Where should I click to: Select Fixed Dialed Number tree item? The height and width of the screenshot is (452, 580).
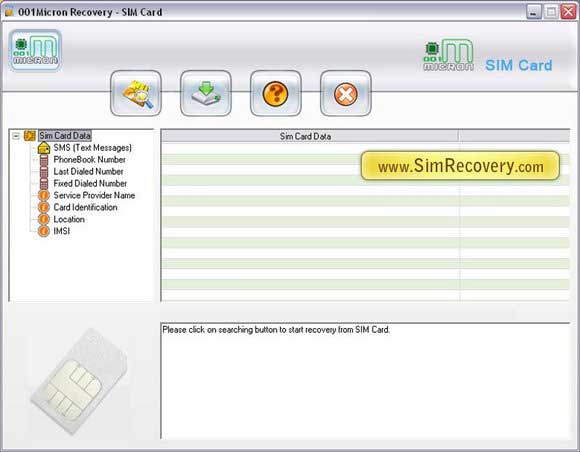(x=90, y=183)
